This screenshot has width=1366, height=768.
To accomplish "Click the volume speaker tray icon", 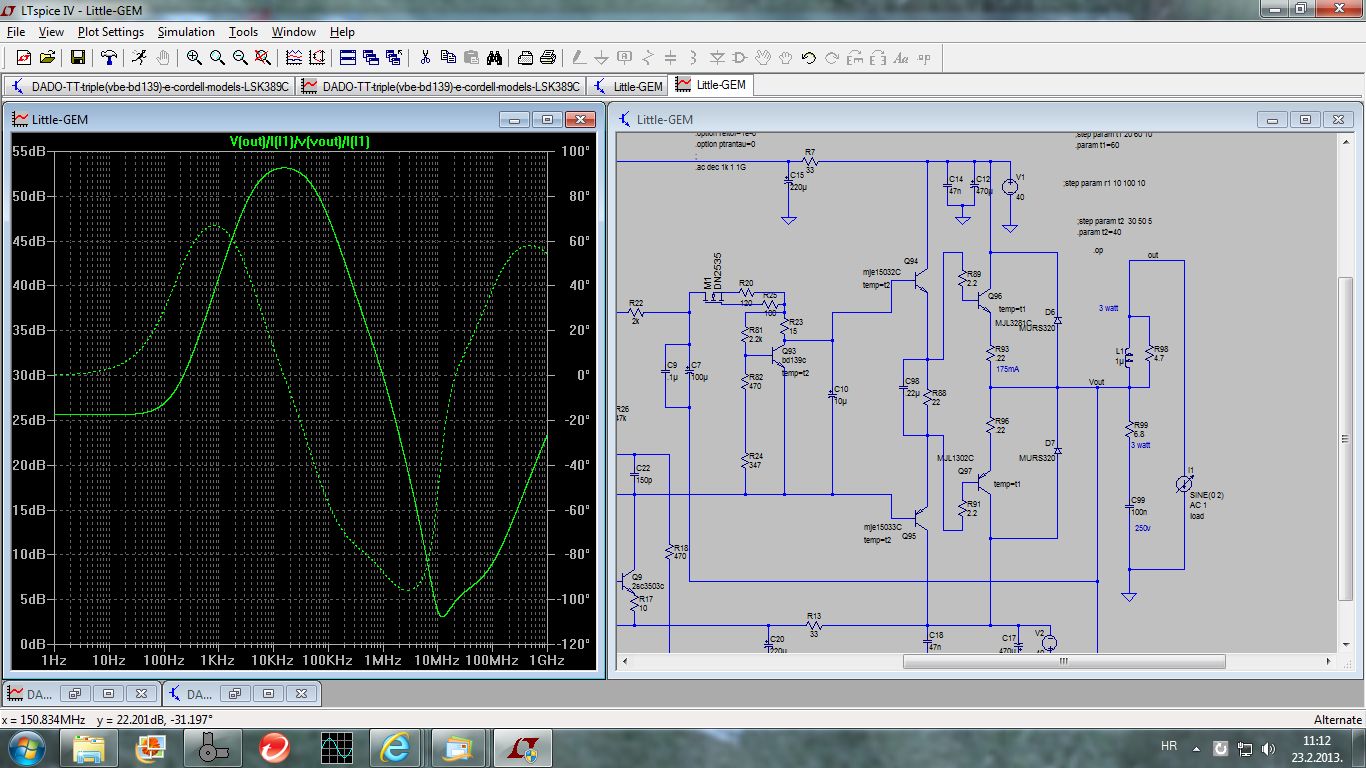I will pos(1270,748).
